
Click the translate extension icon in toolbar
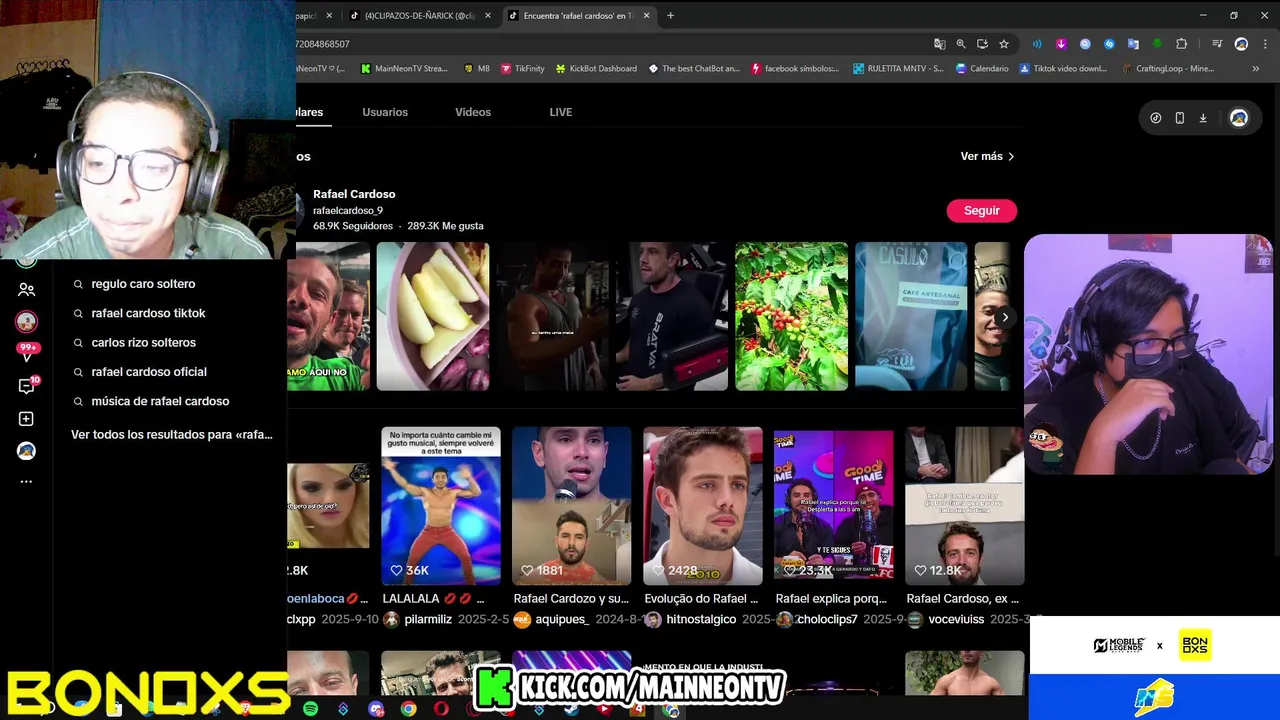click(x=1133, y=44)
